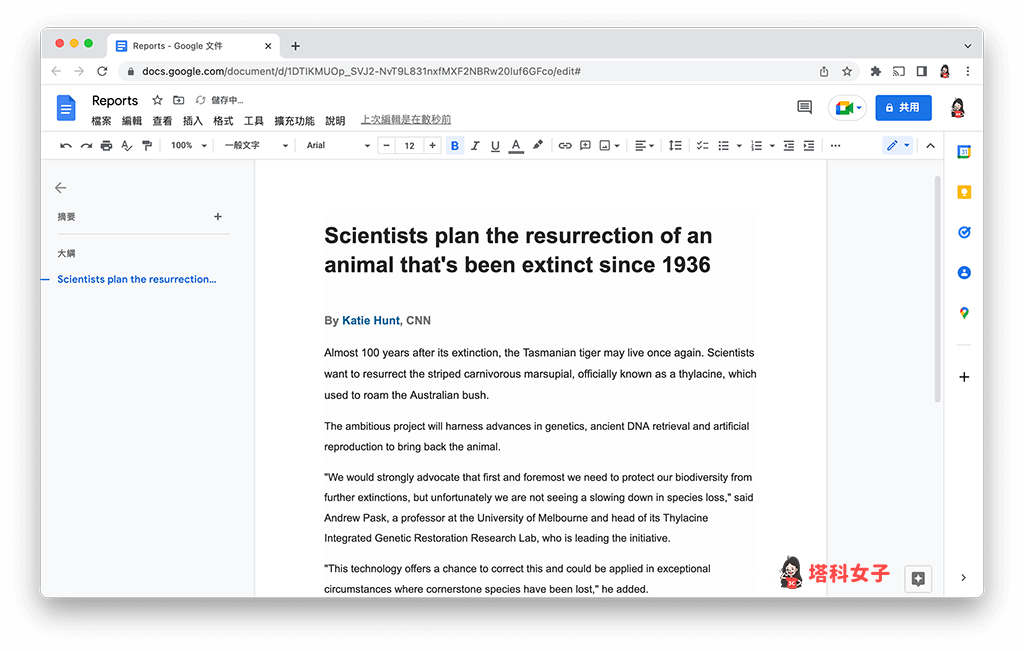Open the 100% zoom level dropdown
1024x651 pixels.
point(189,146)
